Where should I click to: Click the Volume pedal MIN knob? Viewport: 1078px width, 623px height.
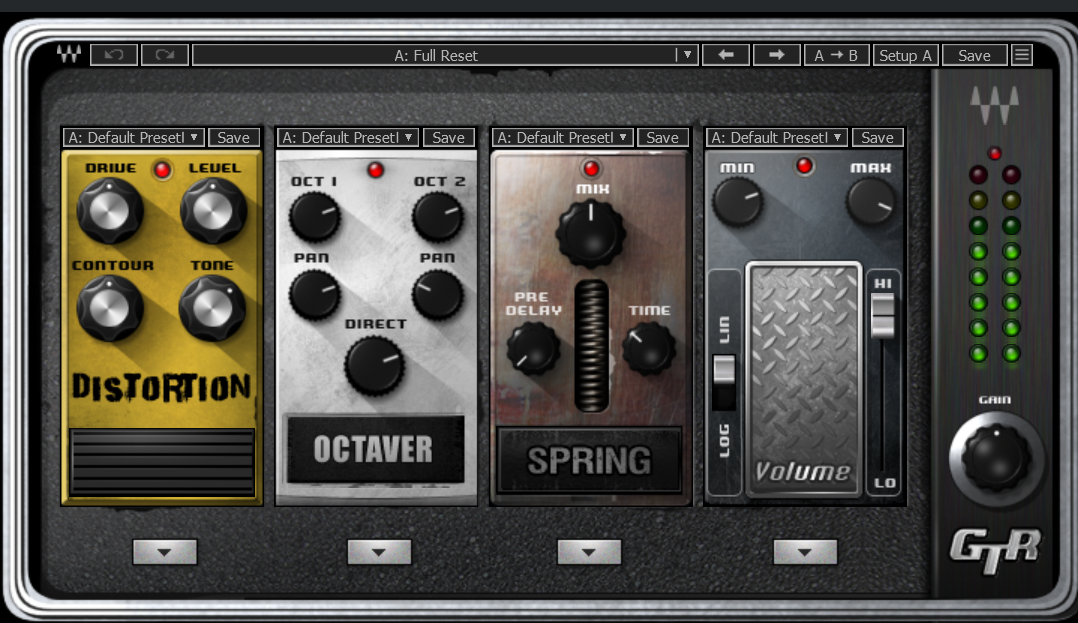click(738, 202)
